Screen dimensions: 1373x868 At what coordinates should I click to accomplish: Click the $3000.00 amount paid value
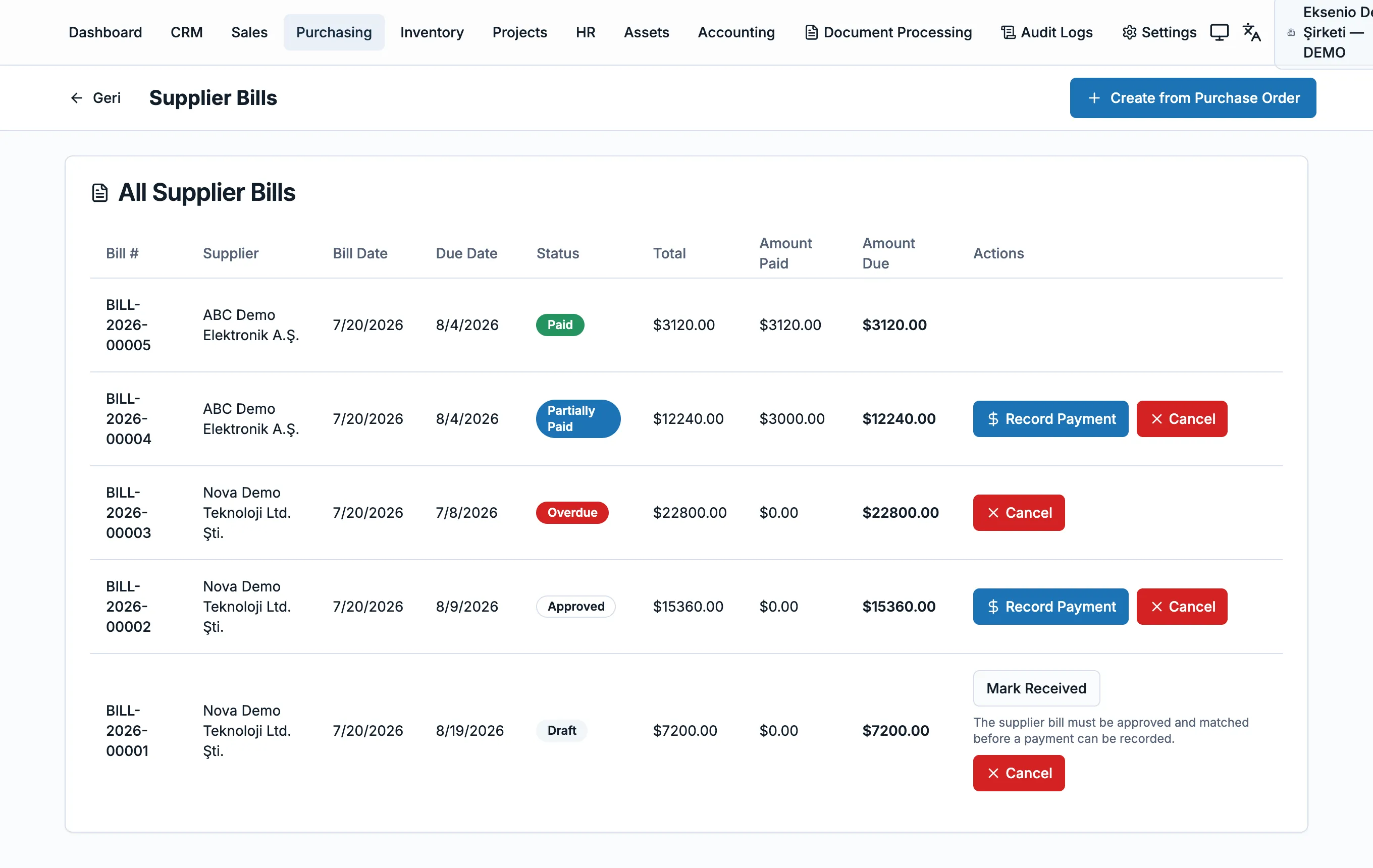[792, 419]
